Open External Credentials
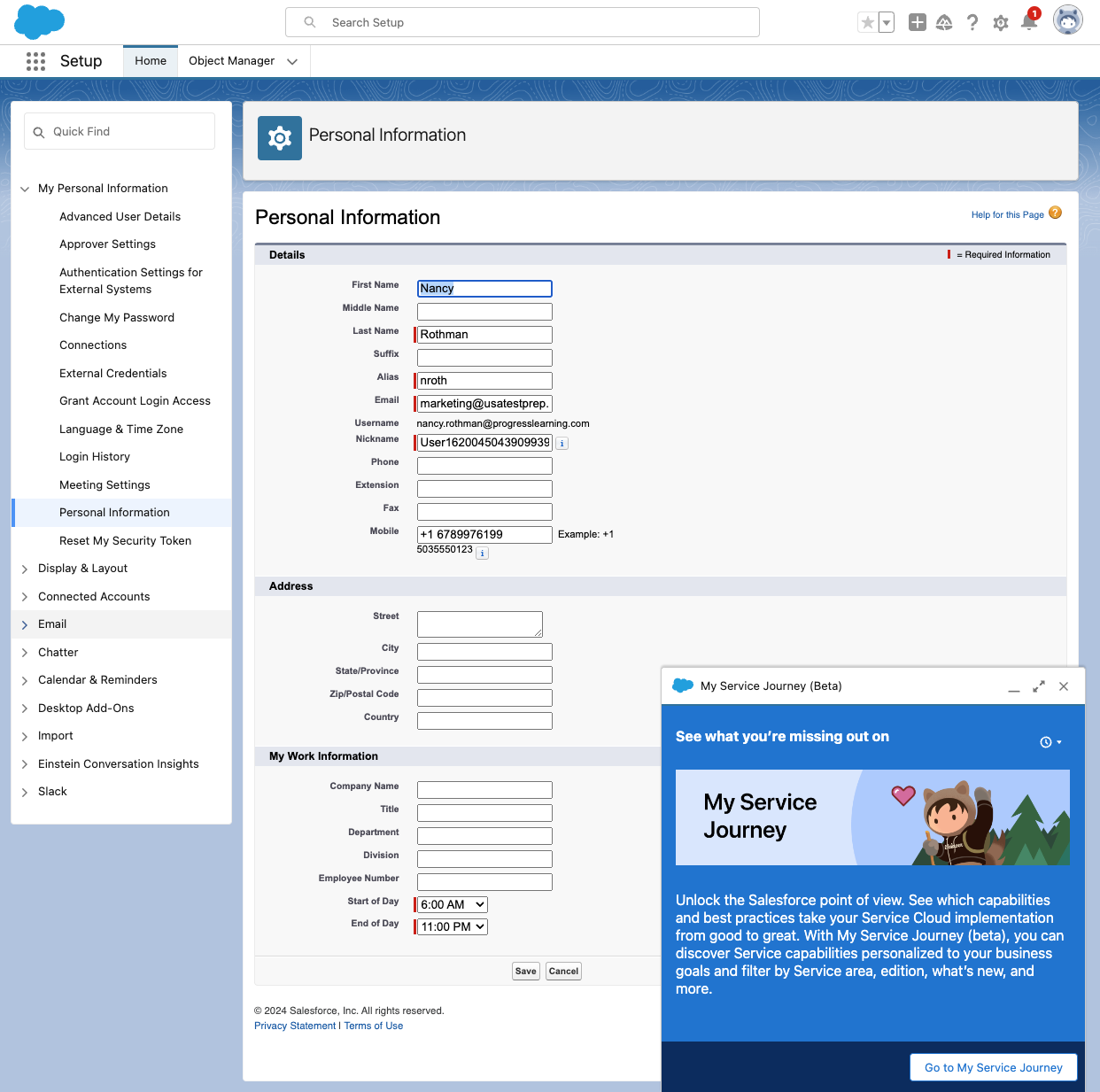The image size is (1100, 1092). click(x=113, y=373)
